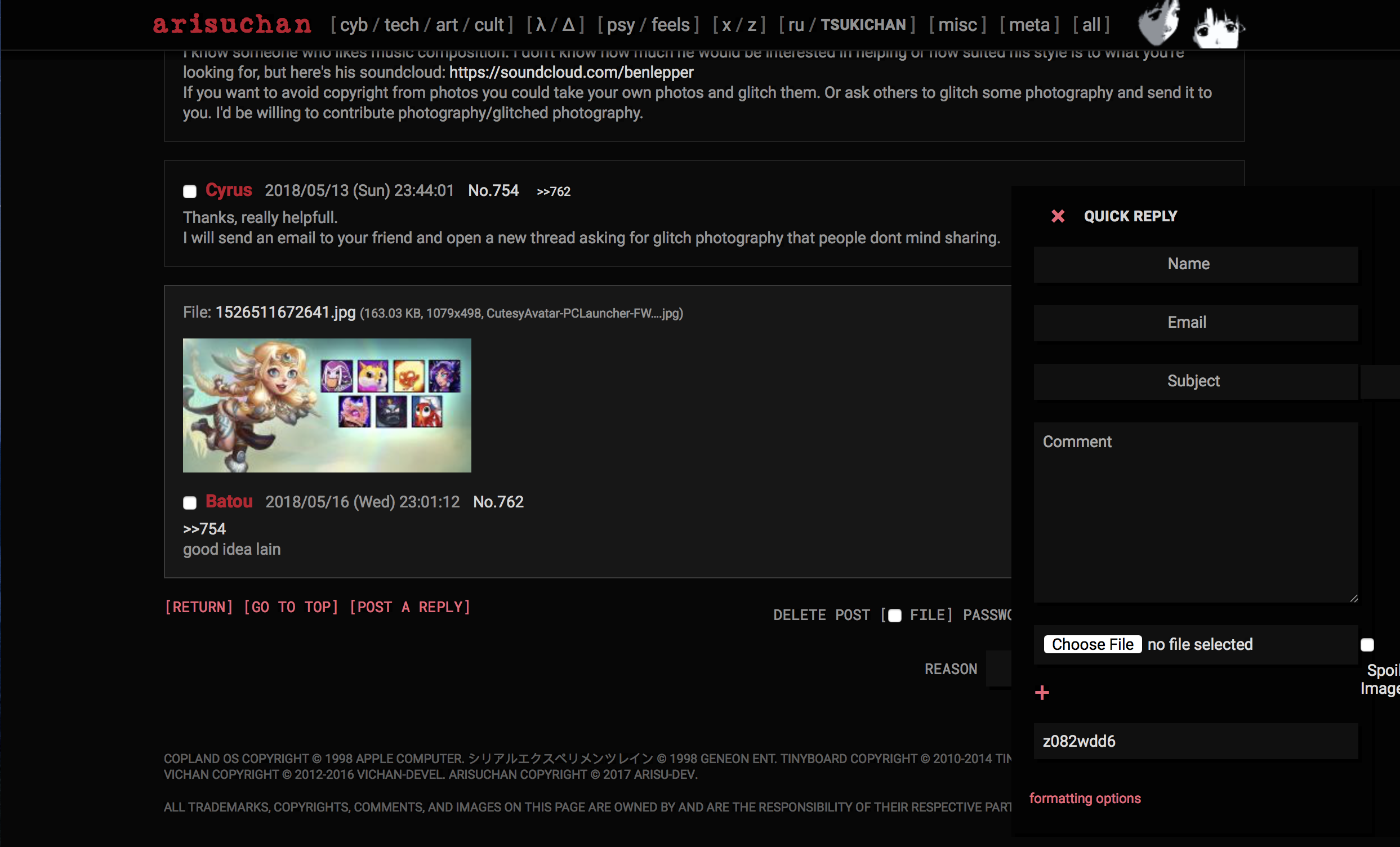The width and height of the screenshot is (1400, 847).
Task: Expand the CutesyAvatar image thumbnail
Action: point(327,405)
